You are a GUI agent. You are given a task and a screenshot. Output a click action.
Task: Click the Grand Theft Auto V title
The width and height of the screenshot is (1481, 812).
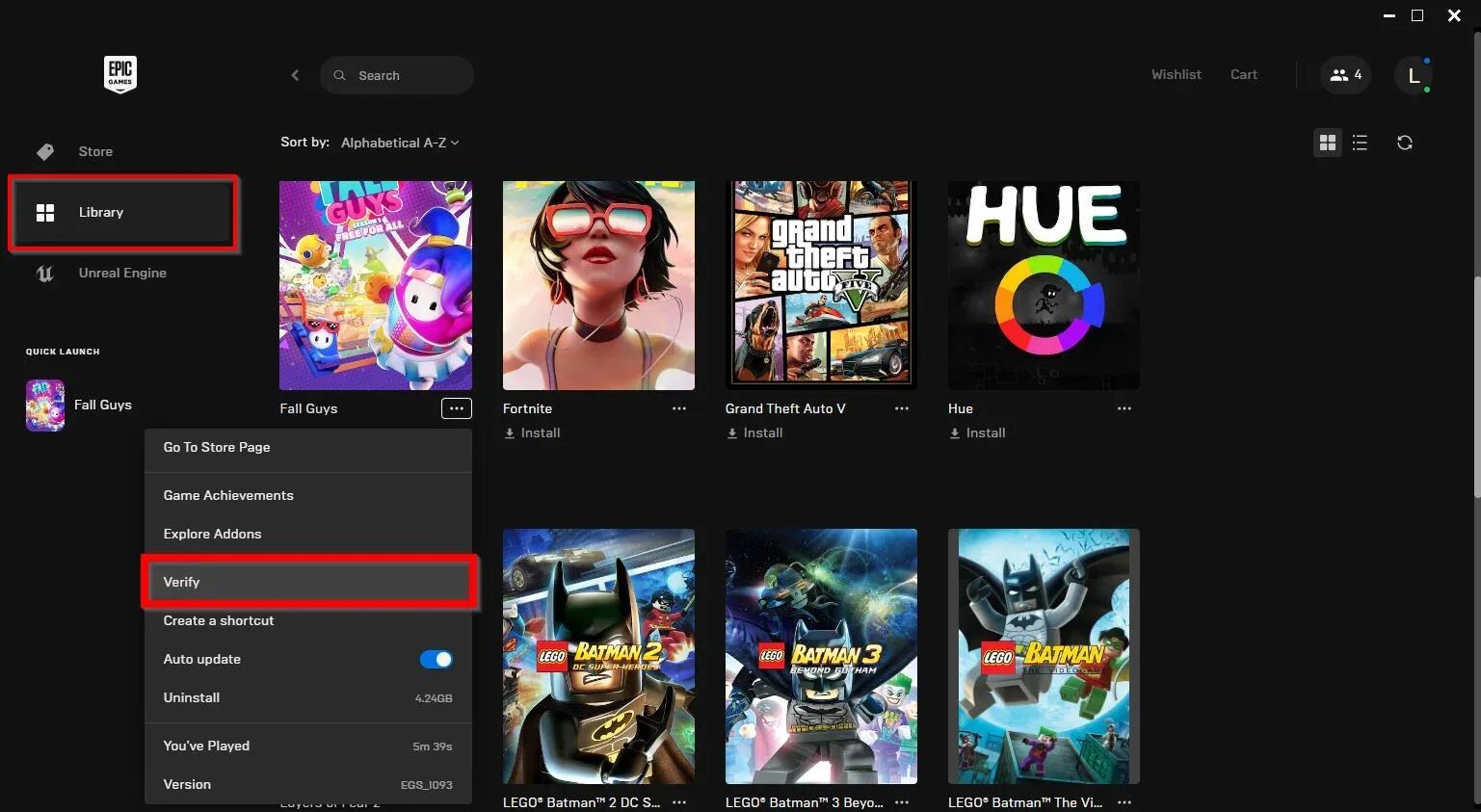[785, 408]
